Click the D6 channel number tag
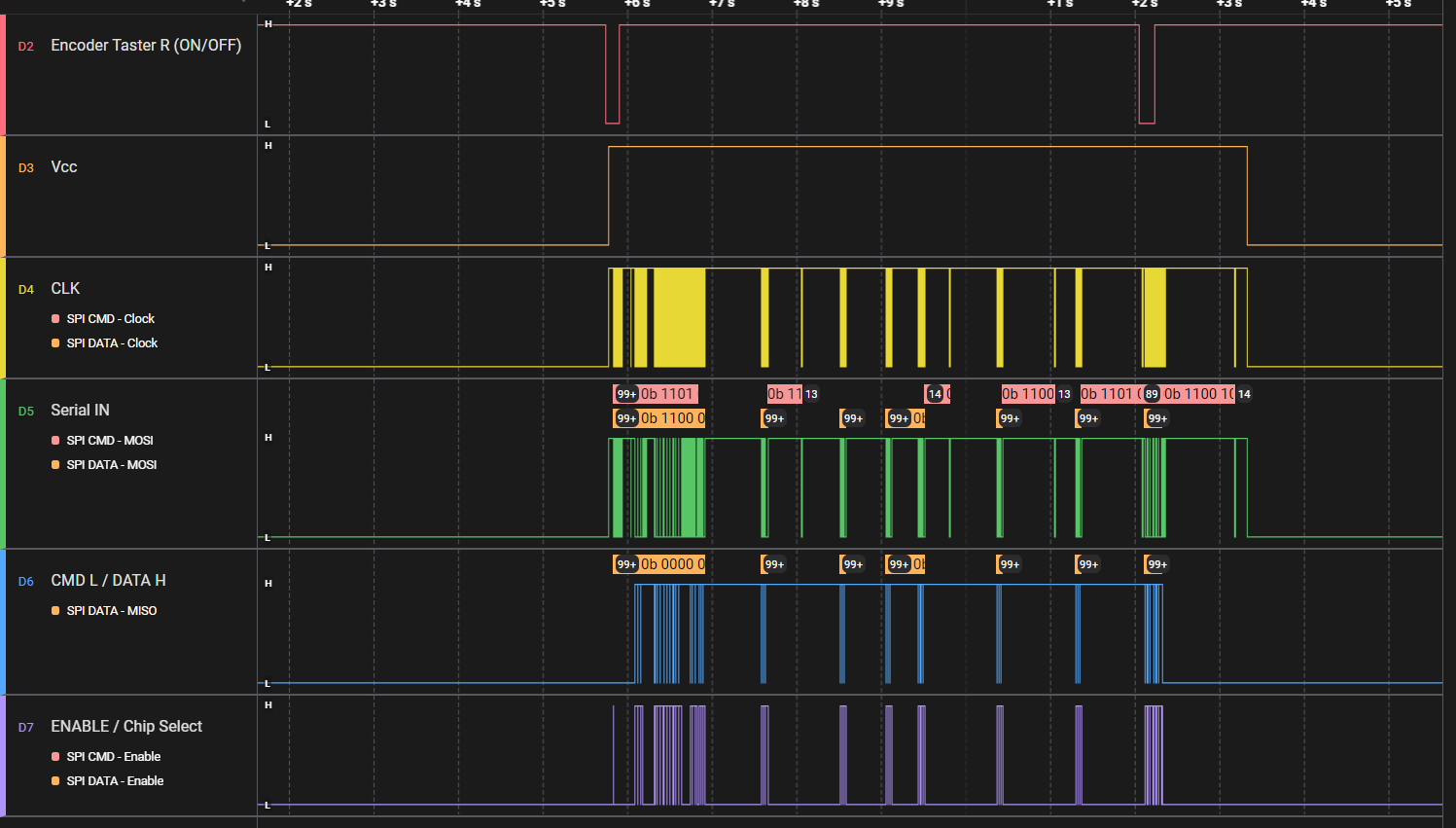The width and height of the screenshot is (1456, 828). coord(26,581)
